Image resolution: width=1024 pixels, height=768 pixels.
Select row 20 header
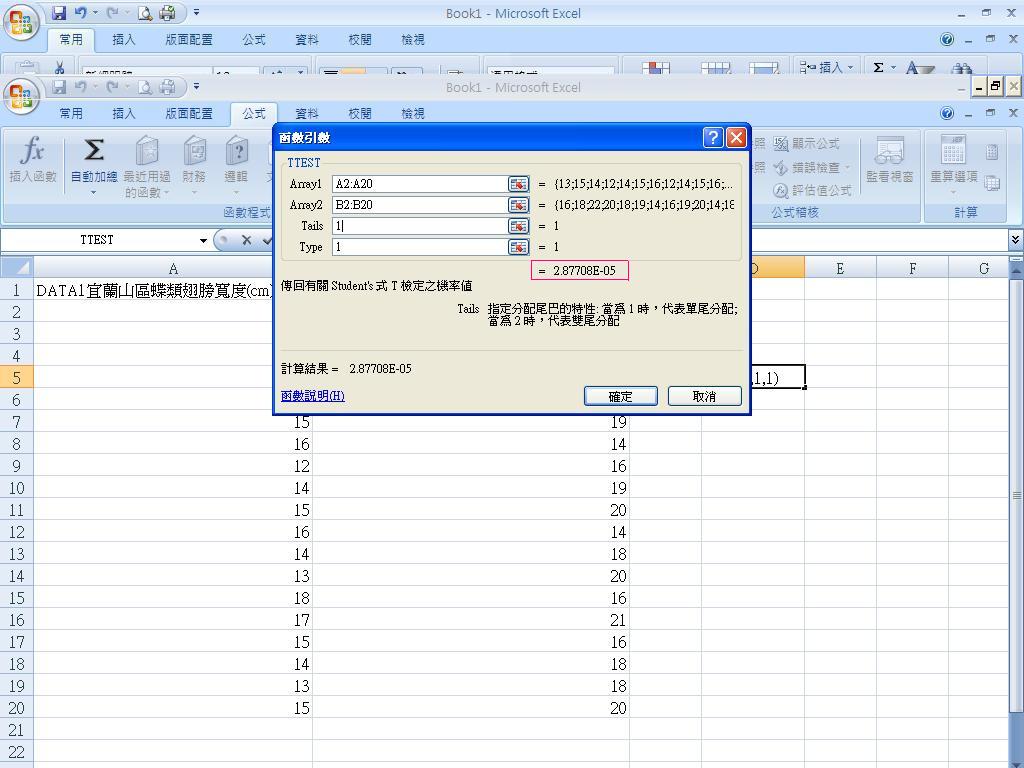tap(16, 708)
